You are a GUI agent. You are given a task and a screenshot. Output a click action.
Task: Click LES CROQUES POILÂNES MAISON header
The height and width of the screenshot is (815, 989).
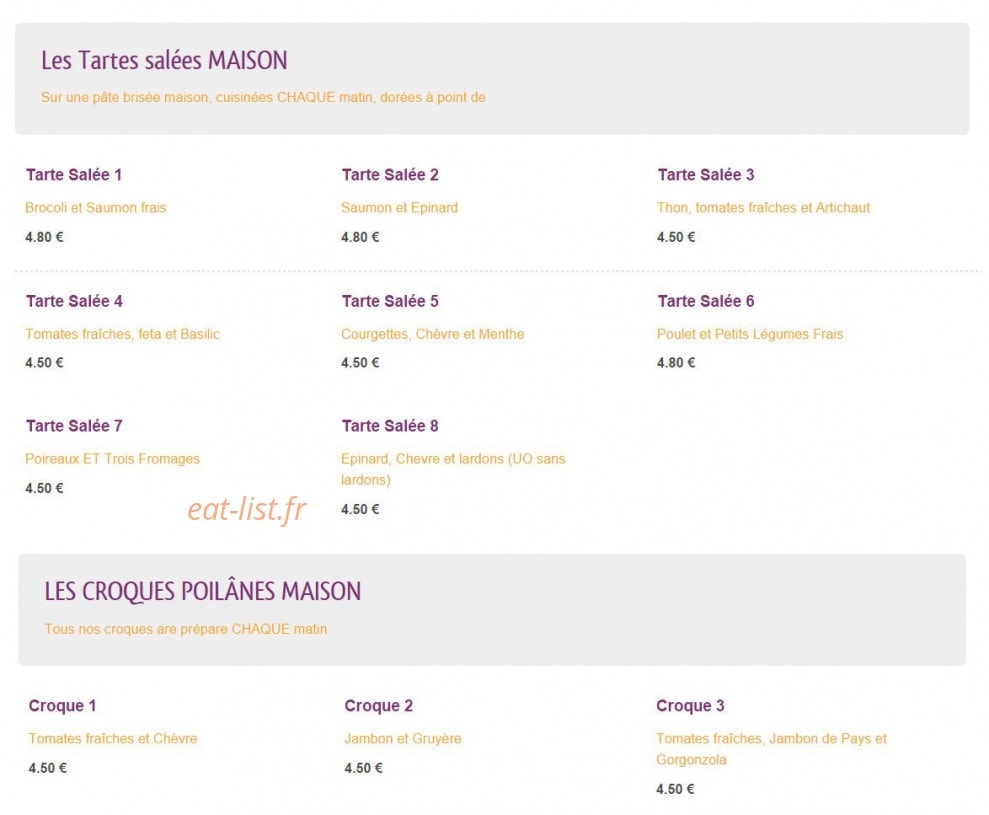[202, 592]
